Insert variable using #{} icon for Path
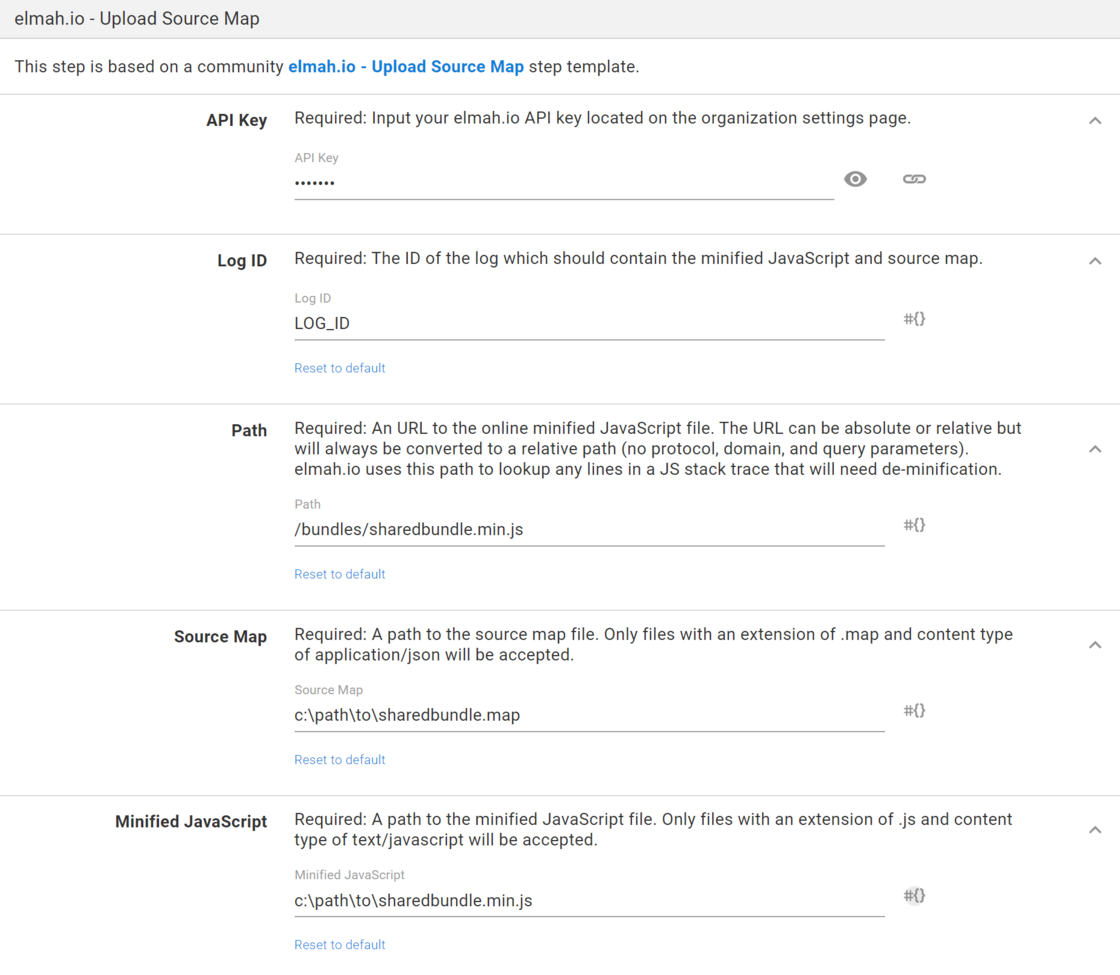Viewport: 1120px width, 975px height. 914,525
